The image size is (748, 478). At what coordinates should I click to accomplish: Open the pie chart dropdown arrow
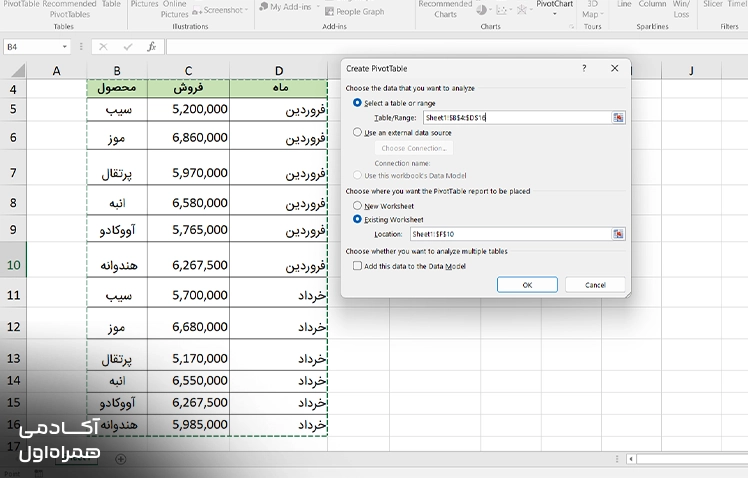[x=490, y=10]
